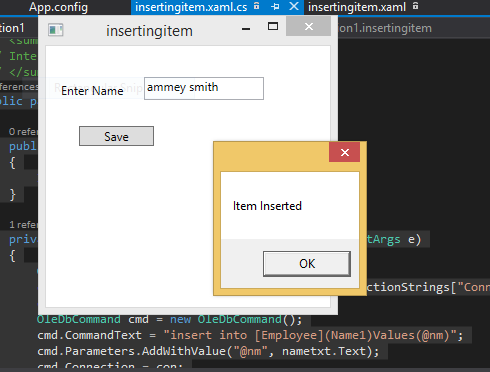
Task: Click the cmd.CommandText insert into code line
Action: 250,335
